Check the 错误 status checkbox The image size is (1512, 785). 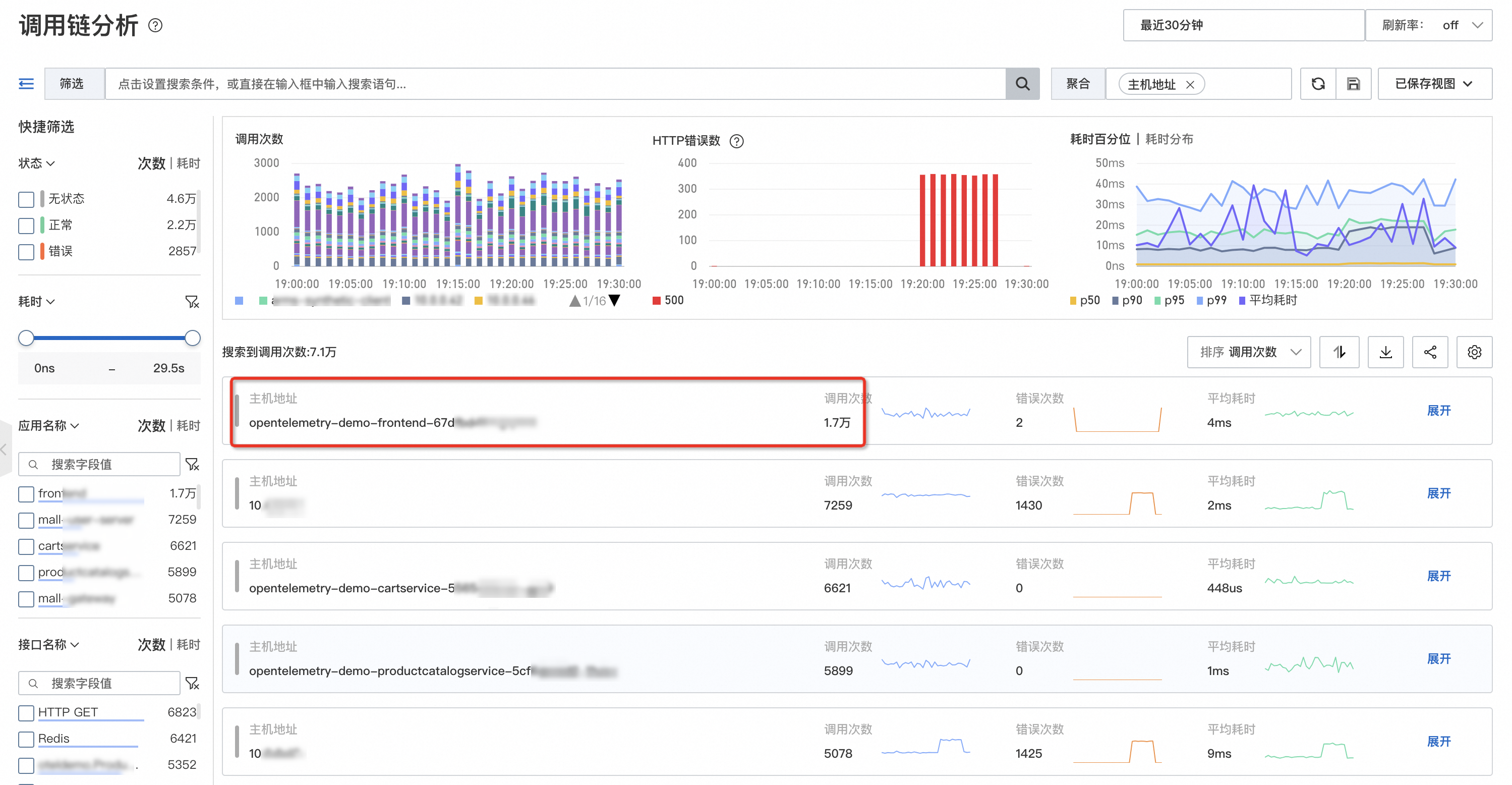point(26,252)
